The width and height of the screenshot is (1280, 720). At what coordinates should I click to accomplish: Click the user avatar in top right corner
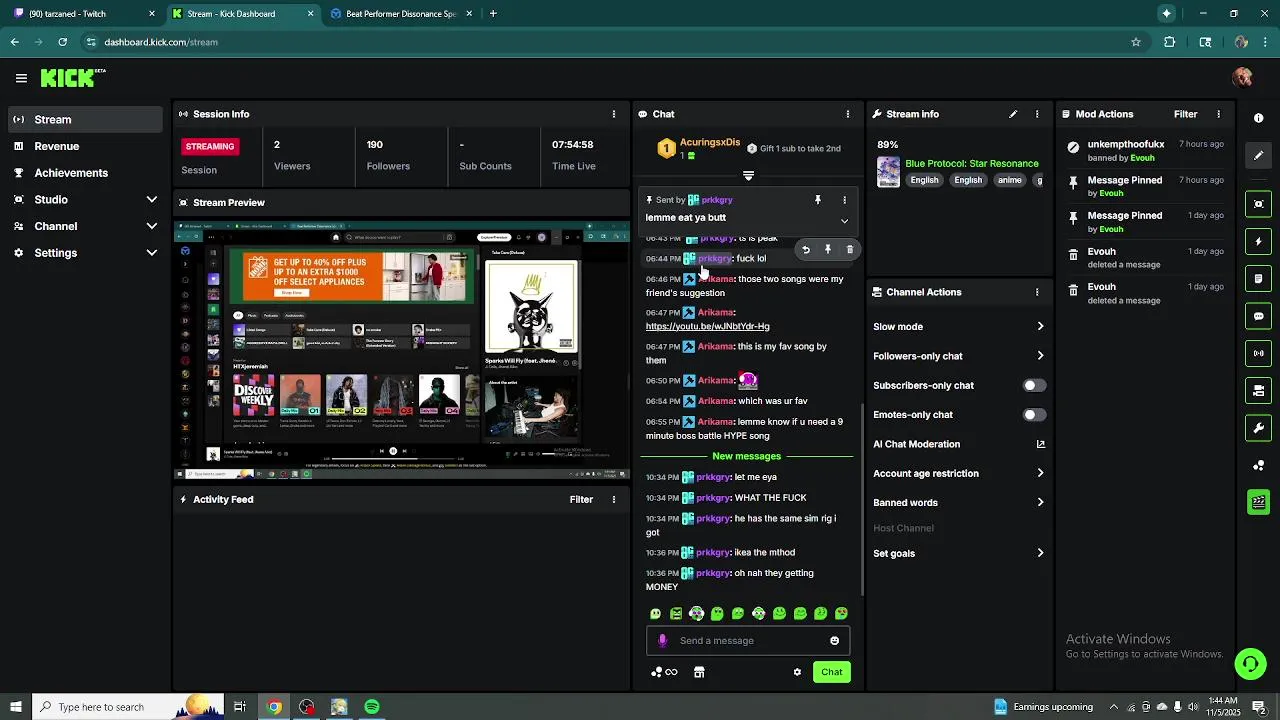(x=1243, y=78)
